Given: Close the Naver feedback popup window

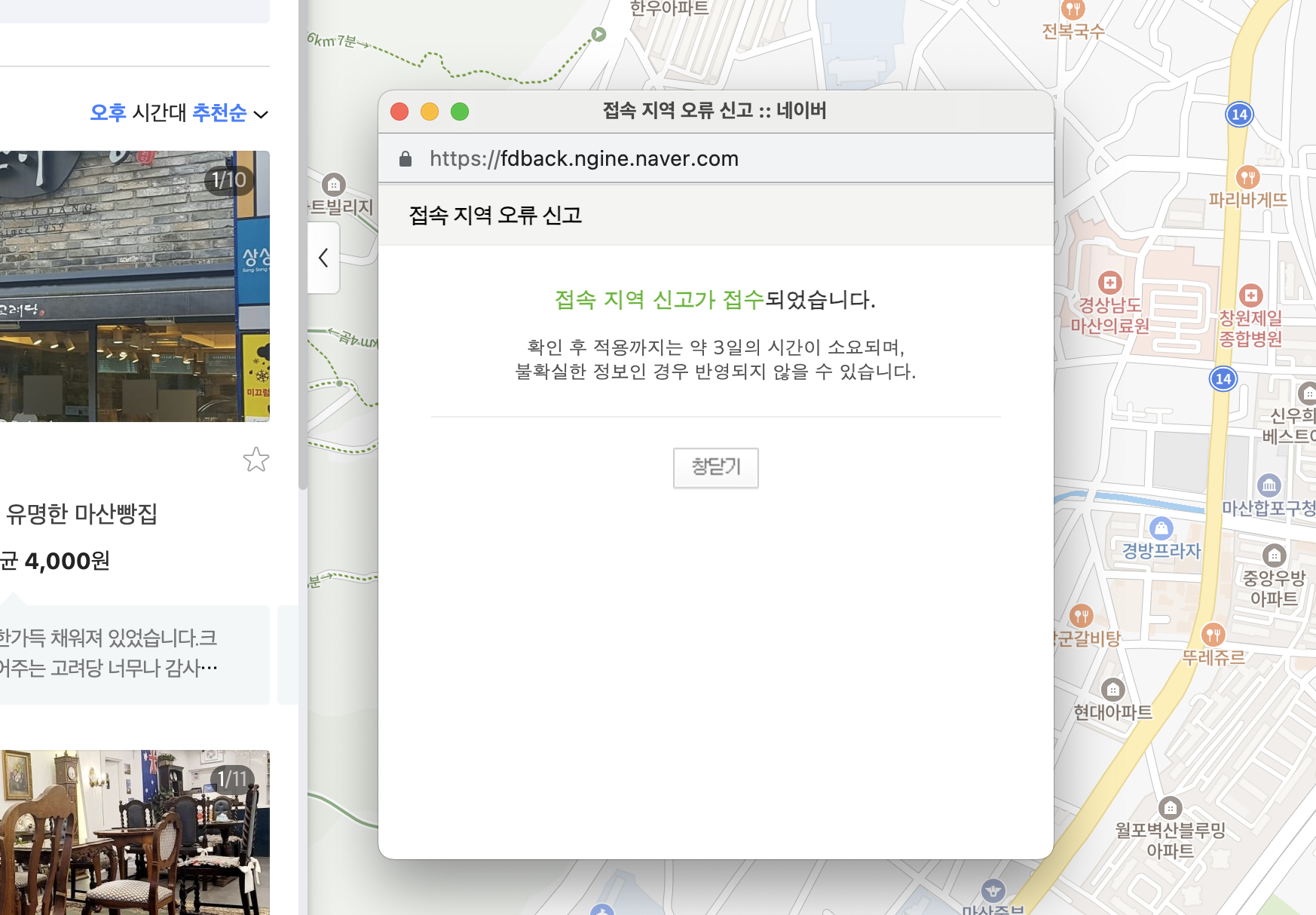Looking at the screenshot, I should pyautogui.click(x=399, y=112).
